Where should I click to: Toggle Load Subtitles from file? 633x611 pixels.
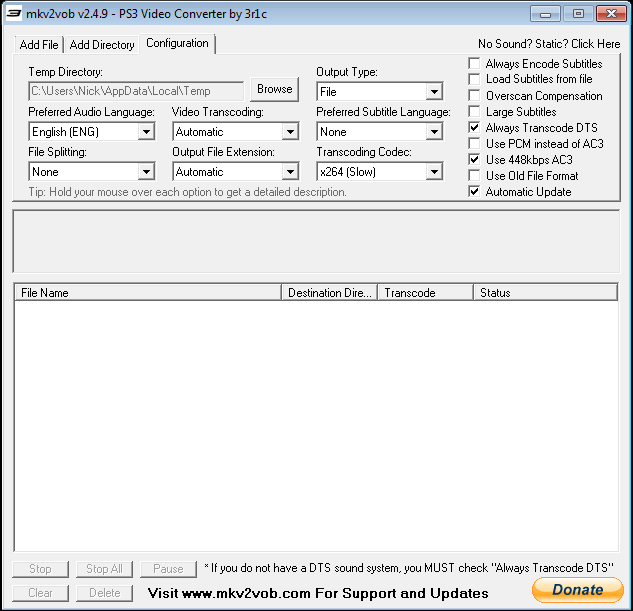(x=474, y=80)
